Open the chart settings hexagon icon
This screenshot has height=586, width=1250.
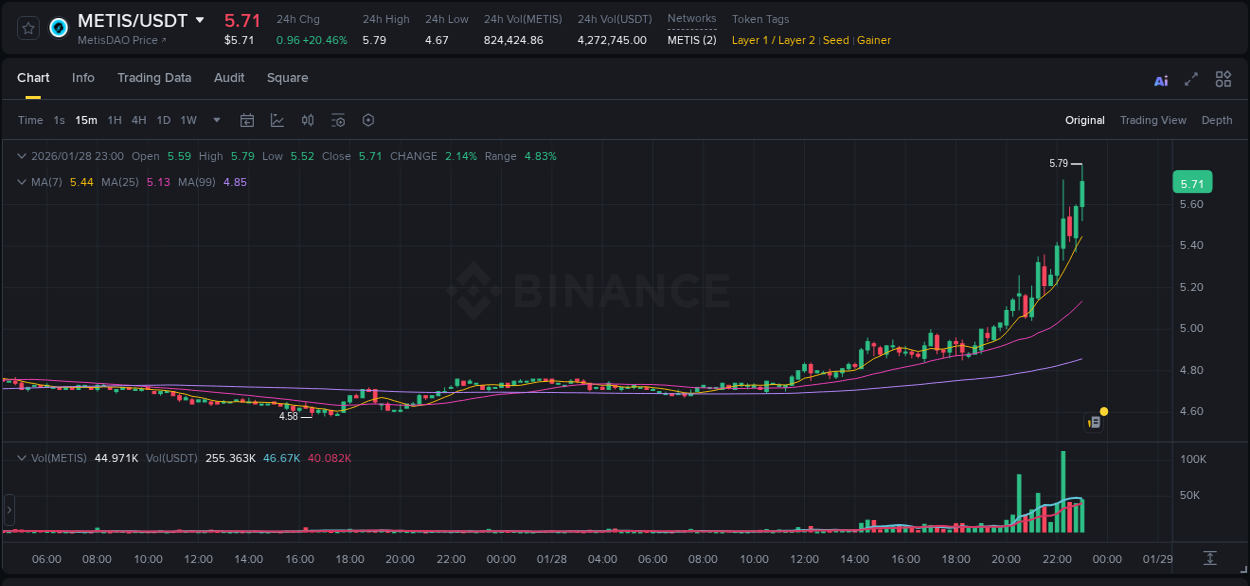(x=368, y=120)
